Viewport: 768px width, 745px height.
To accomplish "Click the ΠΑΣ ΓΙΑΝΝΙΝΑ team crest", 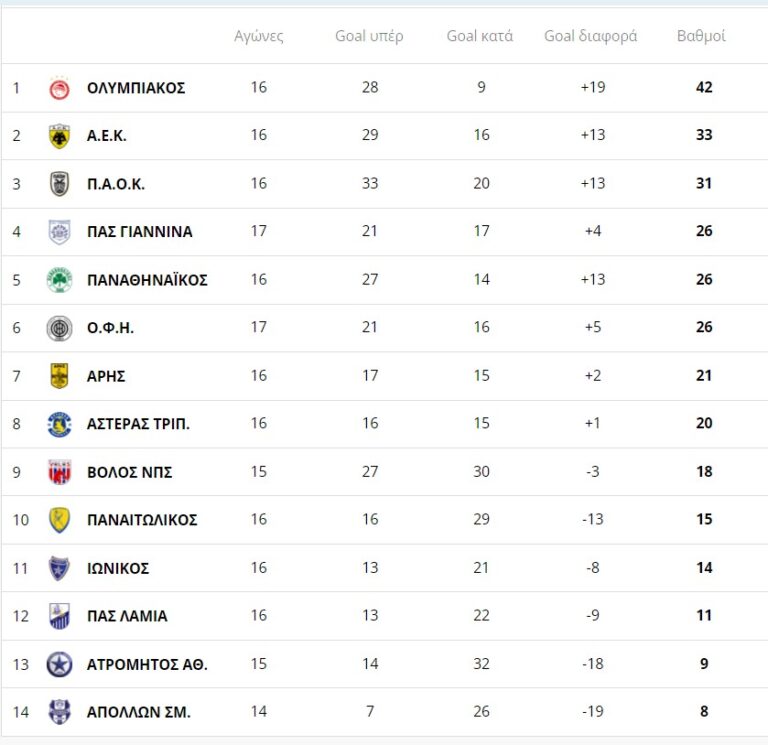I will pyautogui.click(x=60, y=232).
